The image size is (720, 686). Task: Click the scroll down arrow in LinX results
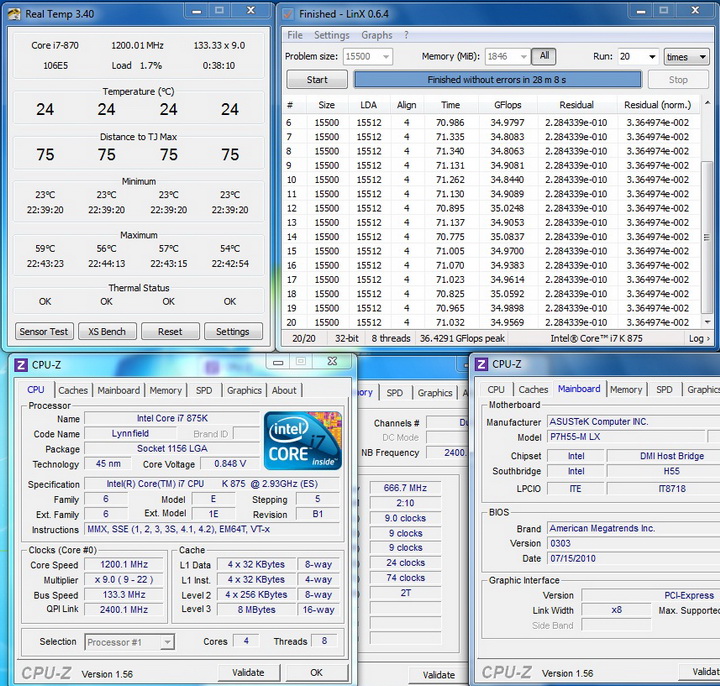click(707, 322)
